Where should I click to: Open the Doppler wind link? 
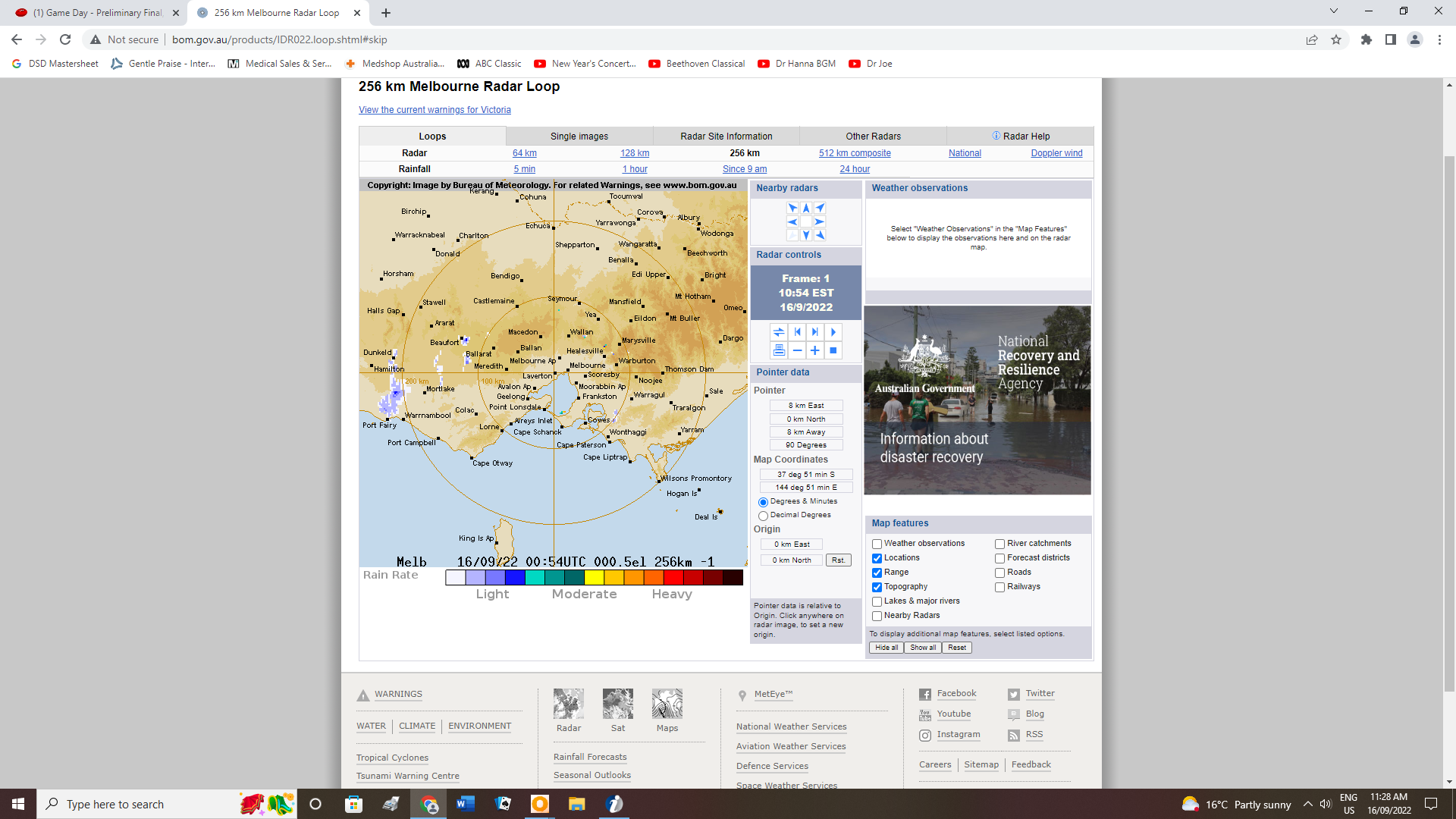point(1056,153)
